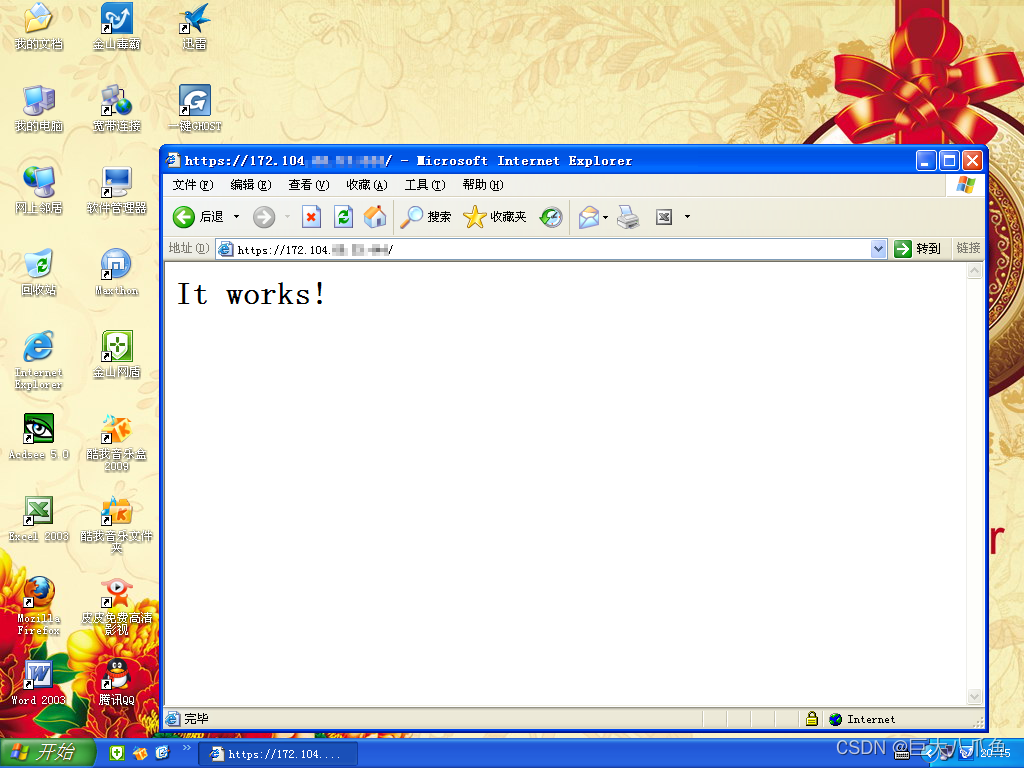
Task: Stop loading with the red X icon
Action: click(312, 217)
